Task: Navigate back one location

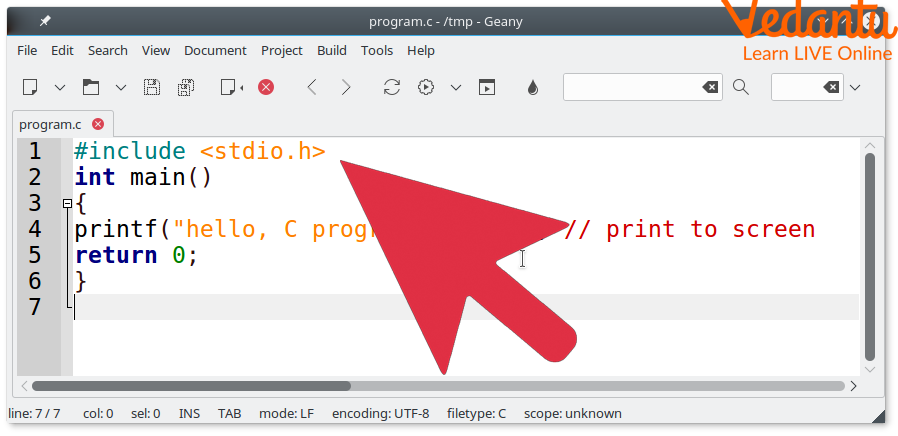Action: pos(312,88)
